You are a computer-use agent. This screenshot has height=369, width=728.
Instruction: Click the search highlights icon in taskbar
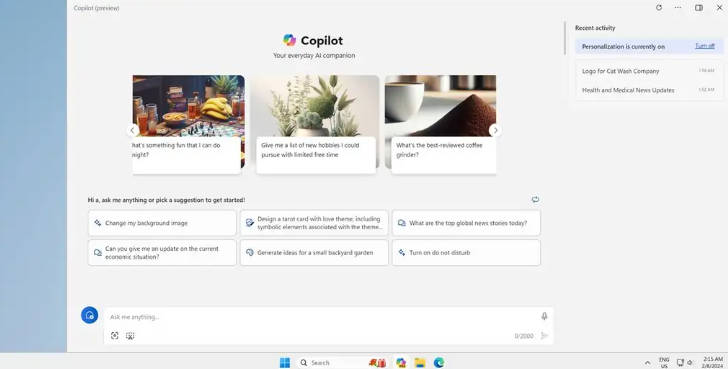coord(377,363)
